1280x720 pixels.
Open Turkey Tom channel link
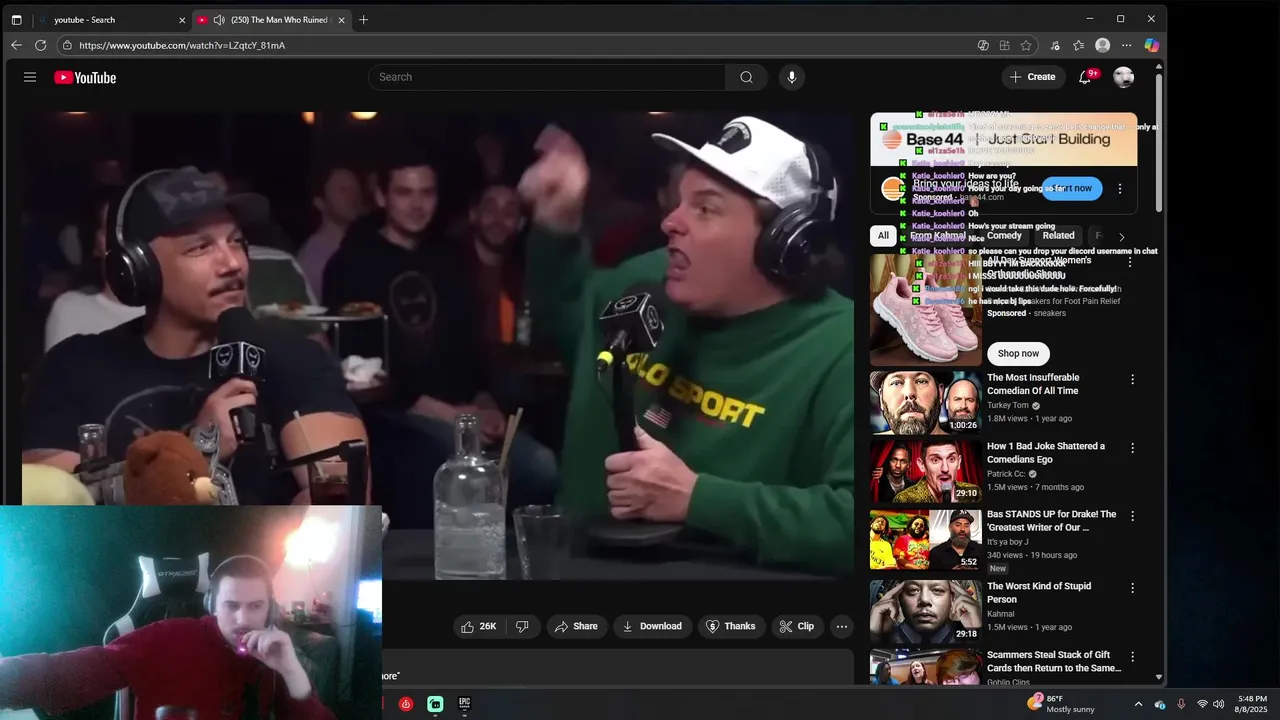[x=1008, y=405]
